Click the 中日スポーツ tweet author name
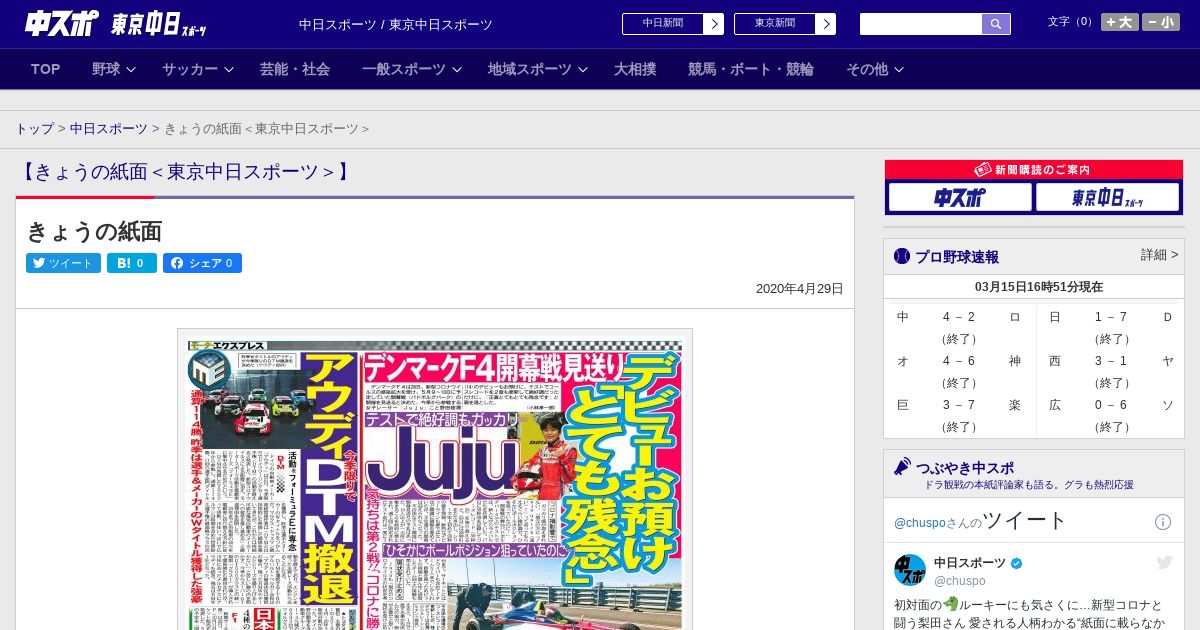The height and width of the screenshot is (630, 1200). tap(970, 563)
